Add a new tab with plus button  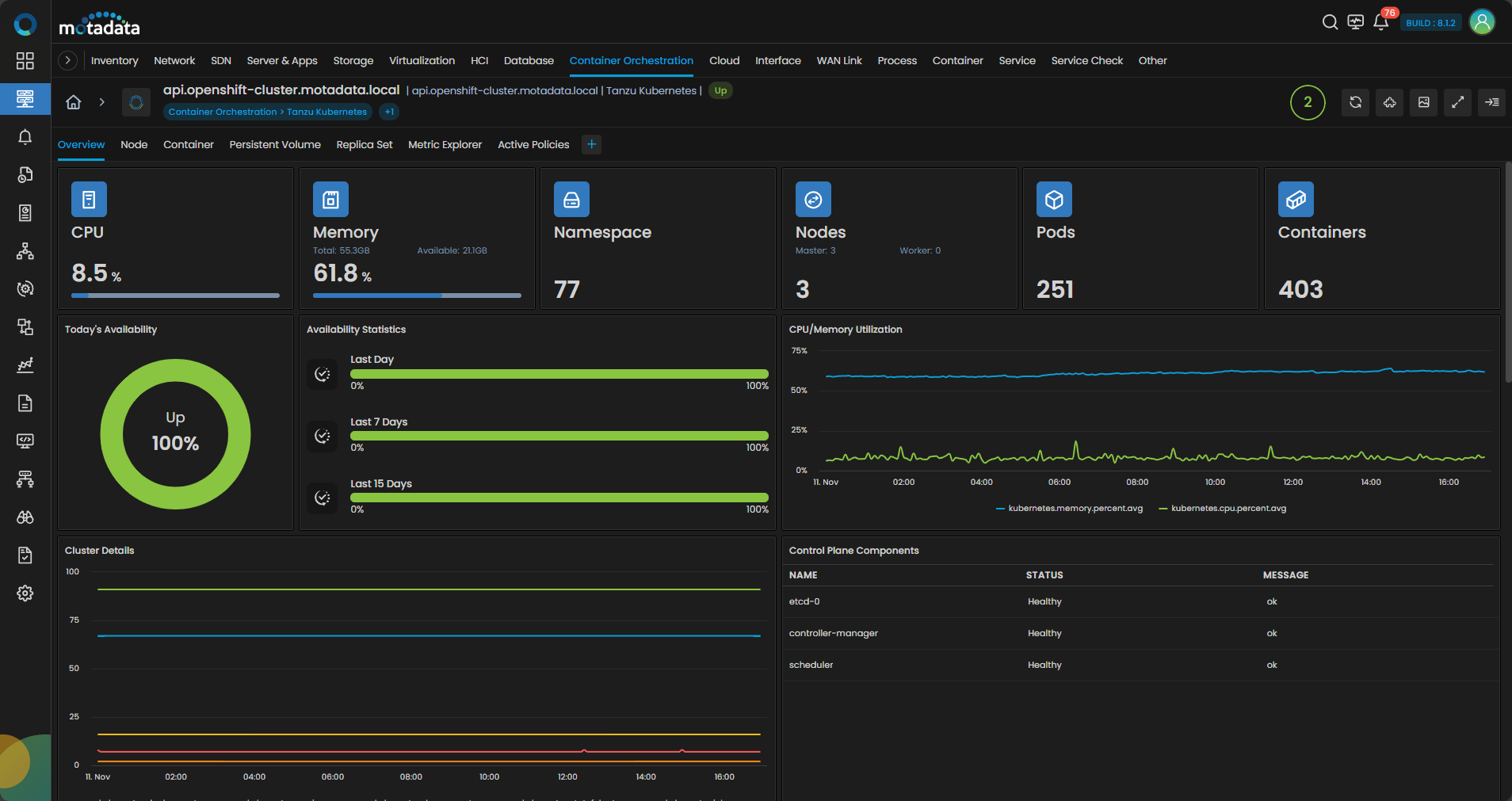(591, 144)
